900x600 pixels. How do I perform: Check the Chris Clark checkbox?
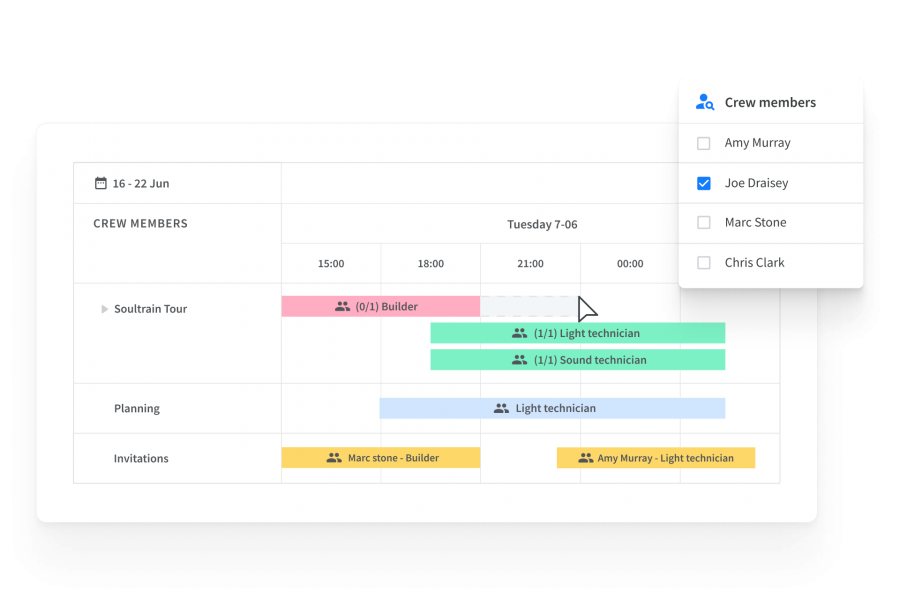[x=704, y=262]
